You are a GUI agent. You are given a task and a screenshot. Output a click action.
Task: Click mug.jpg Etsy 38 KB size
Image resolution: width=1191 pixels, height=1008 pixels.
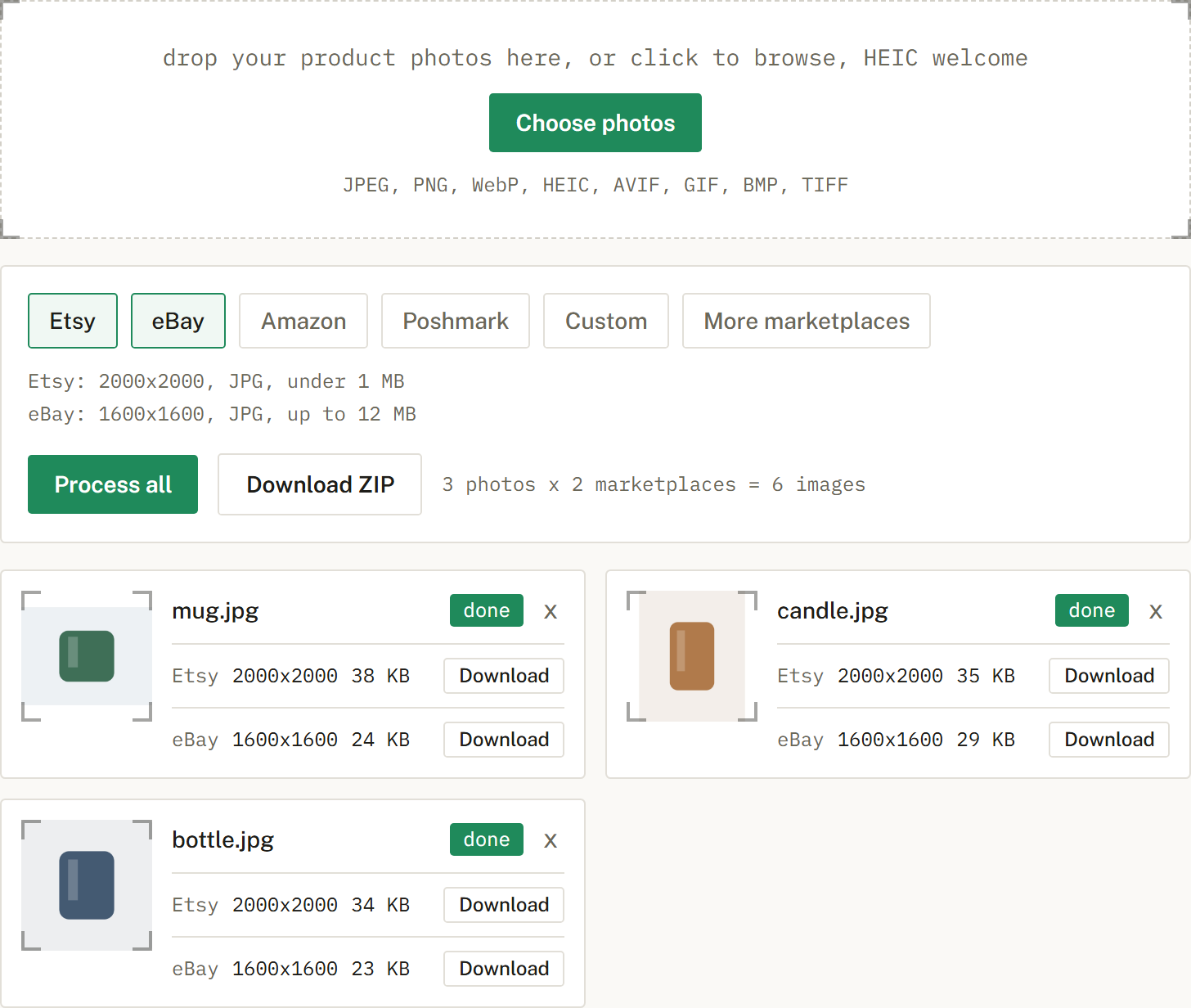380,676
